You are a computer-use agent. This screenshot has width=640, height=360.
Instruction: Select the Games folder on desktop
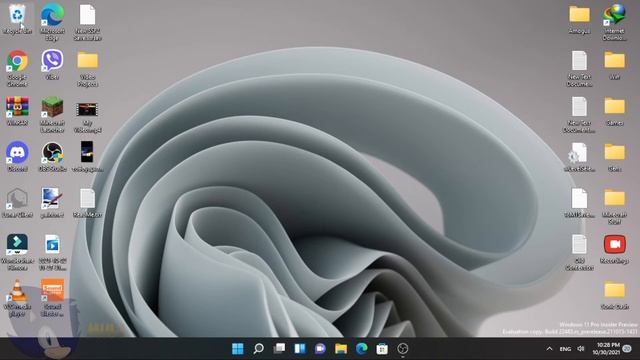tap(614, 110)
